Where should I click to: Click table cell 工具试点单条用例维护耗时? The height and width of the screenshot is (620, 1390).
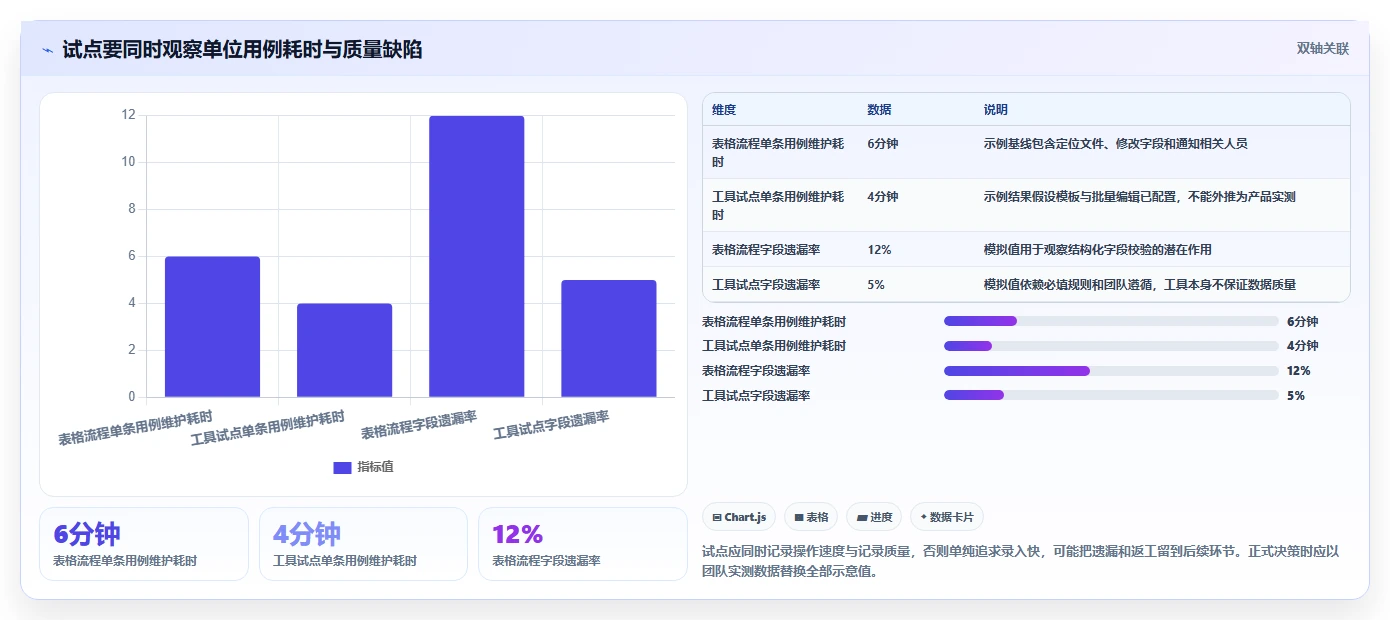coord(778,205)
